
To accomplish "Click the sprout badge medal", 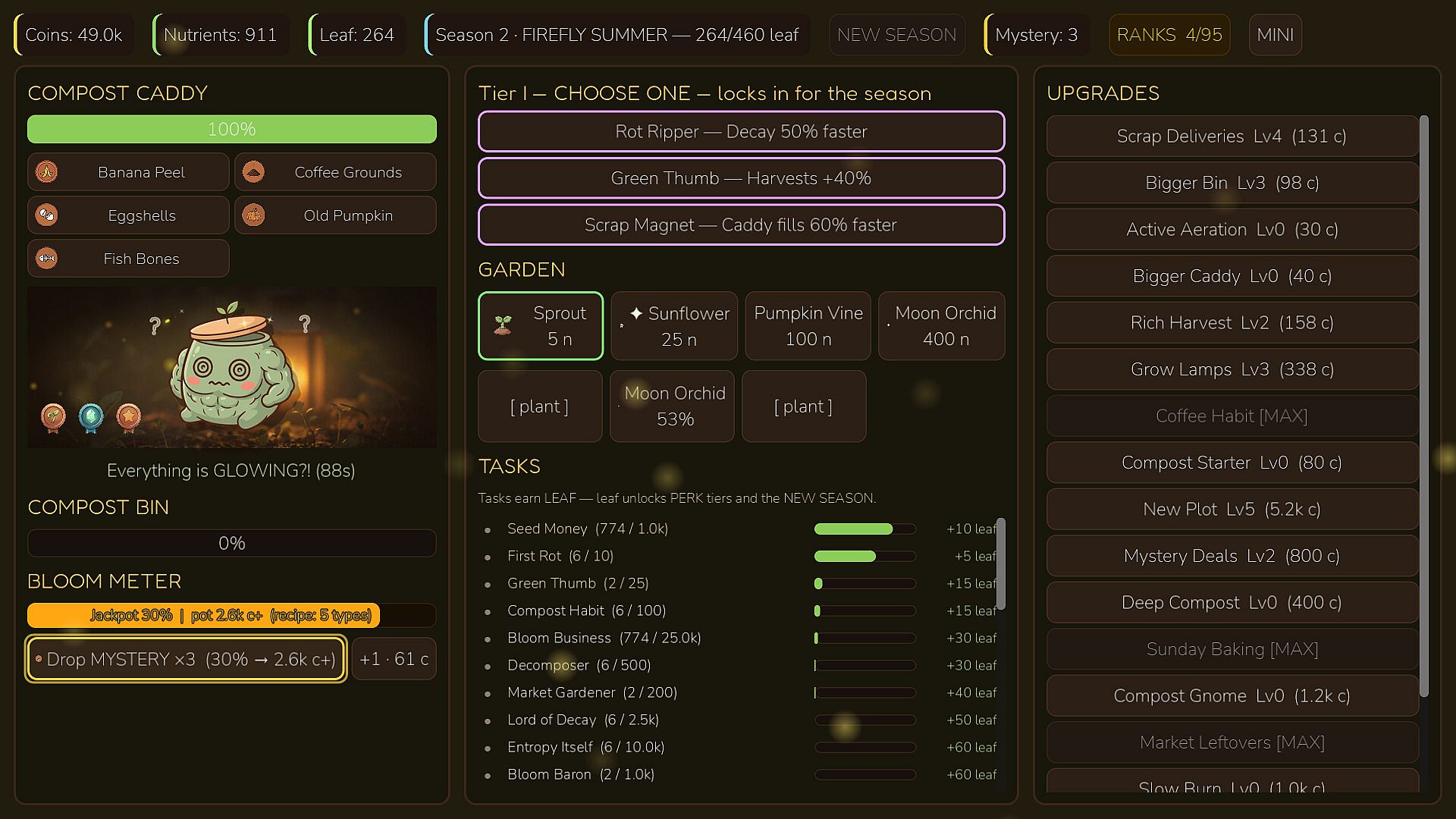I will pos(53,418).
